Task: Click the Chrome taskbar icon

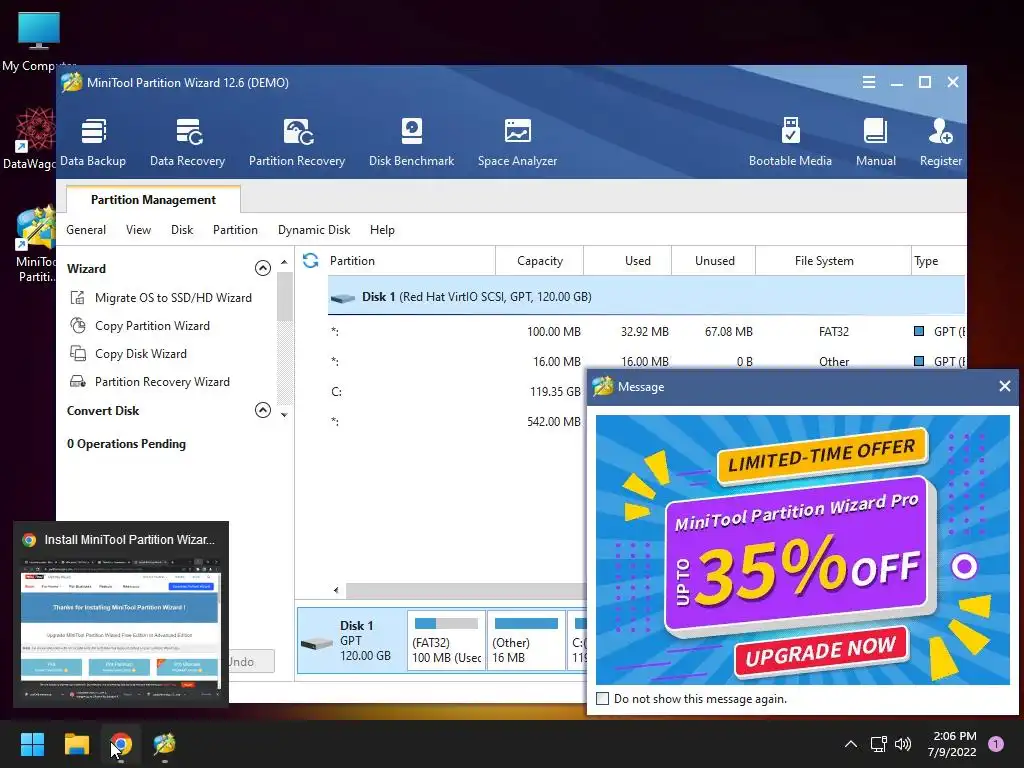Action: [121, 744]
